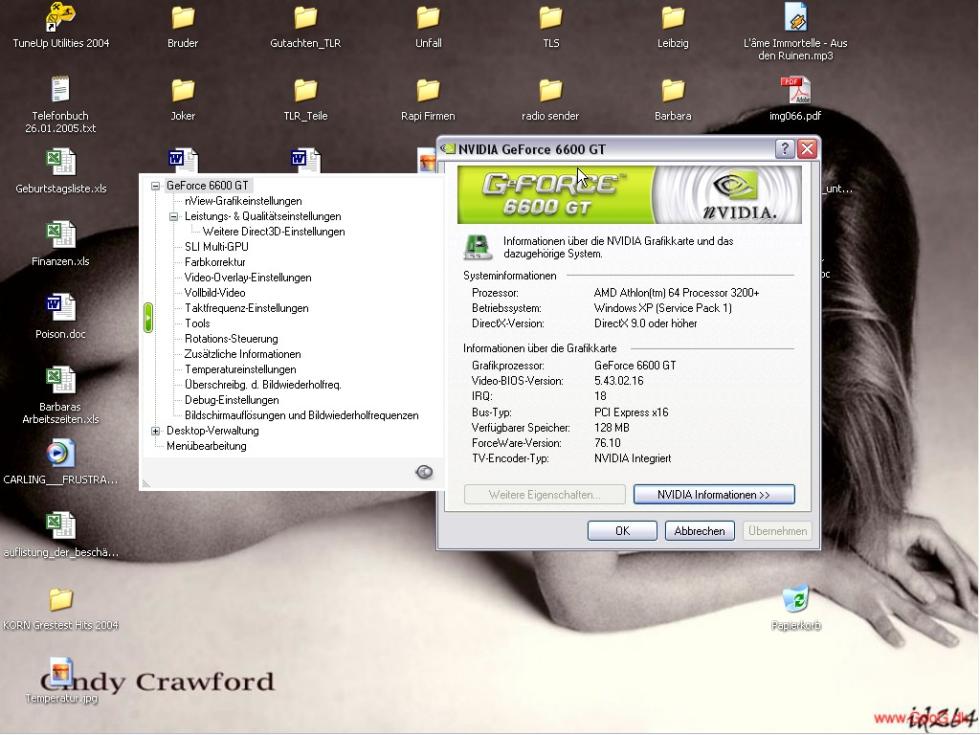The height and width of the screenshot is (735, 980).
Task: Select Poison.doc Word document
Action: tap(61, 308)
